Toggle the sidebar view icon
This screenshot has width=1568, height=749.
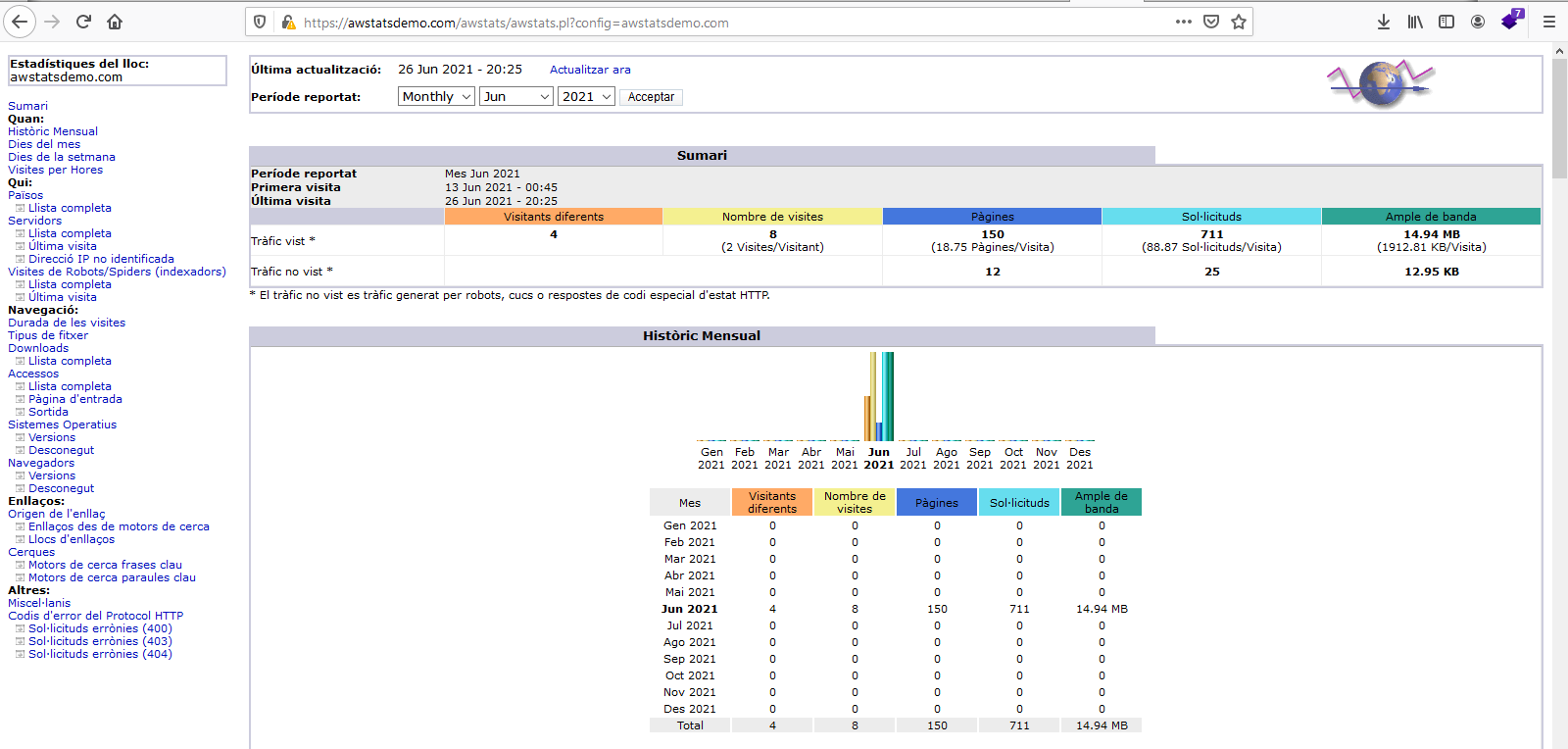point(1446,22)
